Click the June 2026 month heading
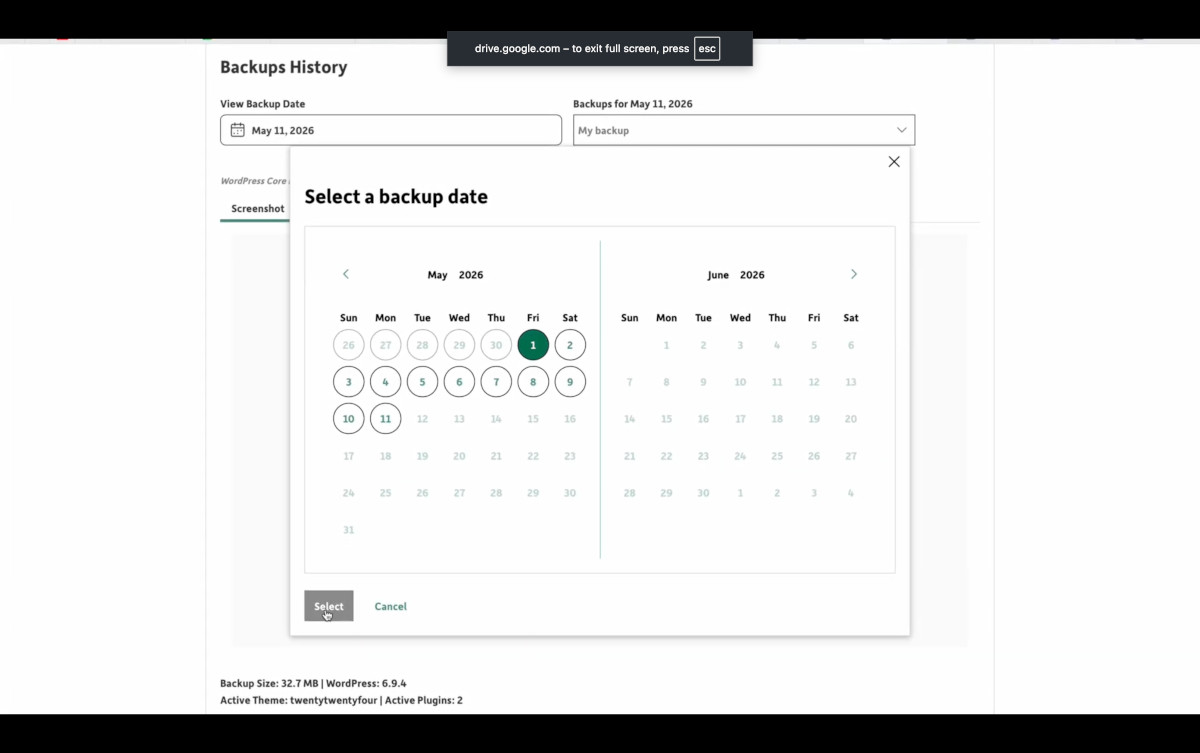Screen dimensions: 1200x753 (x=735, y=275)
